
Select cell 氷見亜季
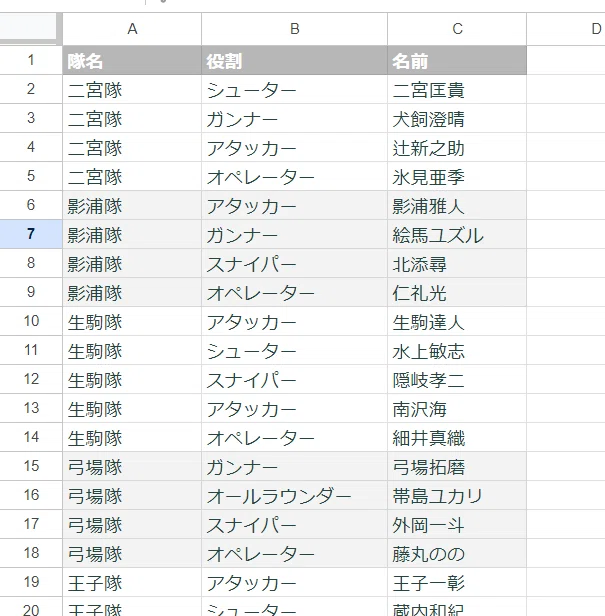(457, 176)
